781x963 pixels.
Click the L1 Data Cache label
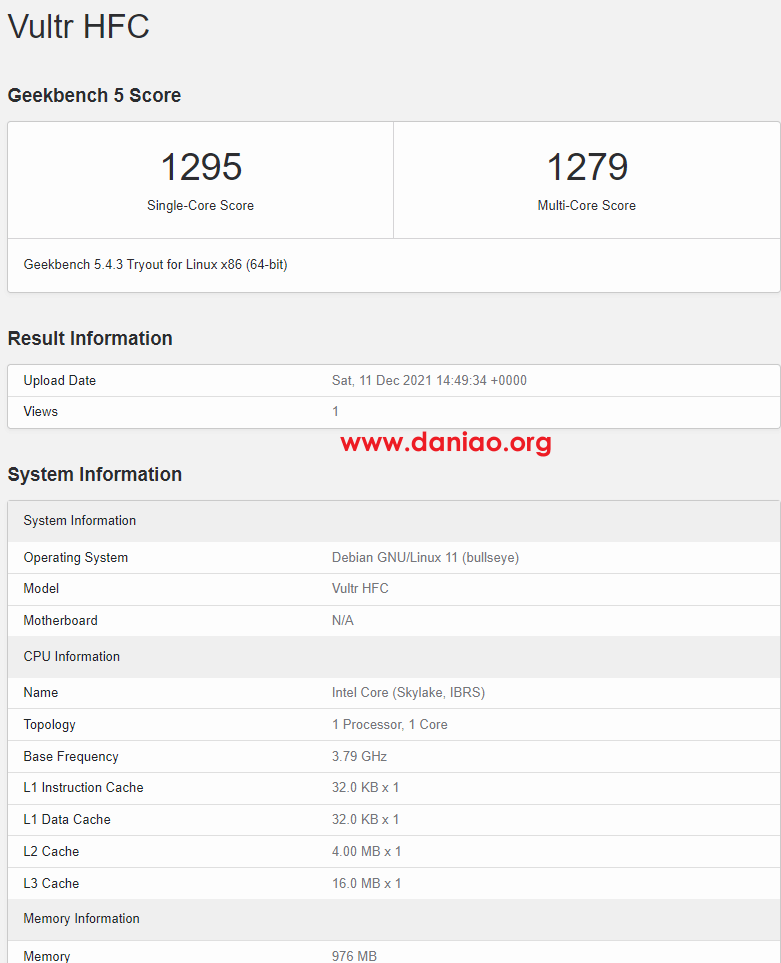click(67, 819)
